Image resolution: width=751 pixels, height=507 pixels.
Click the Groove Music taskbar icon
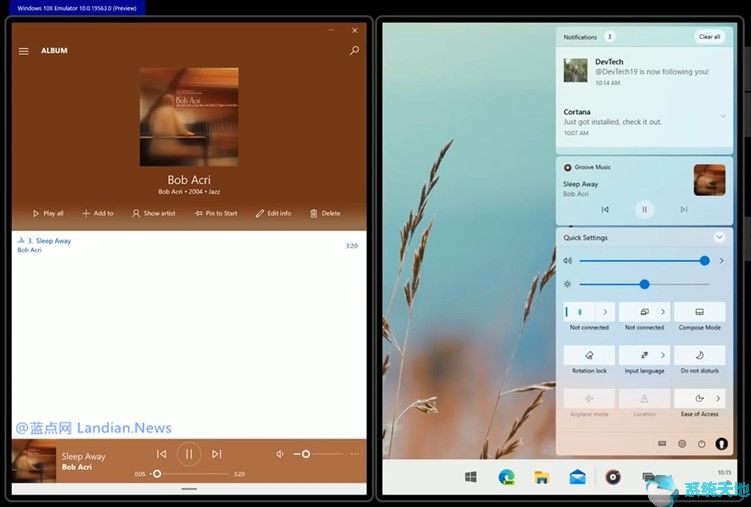click(613, 477)
